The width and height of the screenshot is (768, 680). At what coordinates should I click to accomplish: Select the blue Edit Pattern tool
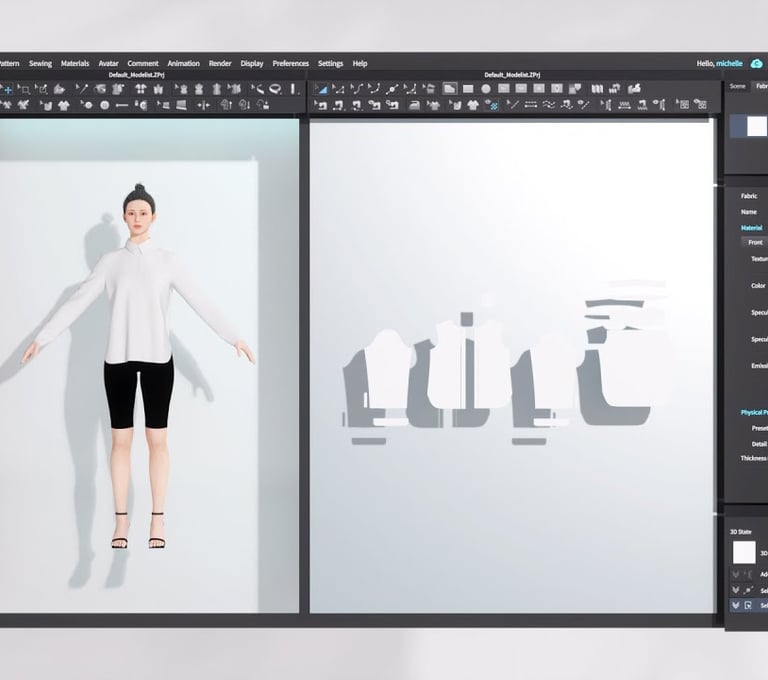point(321,89)
